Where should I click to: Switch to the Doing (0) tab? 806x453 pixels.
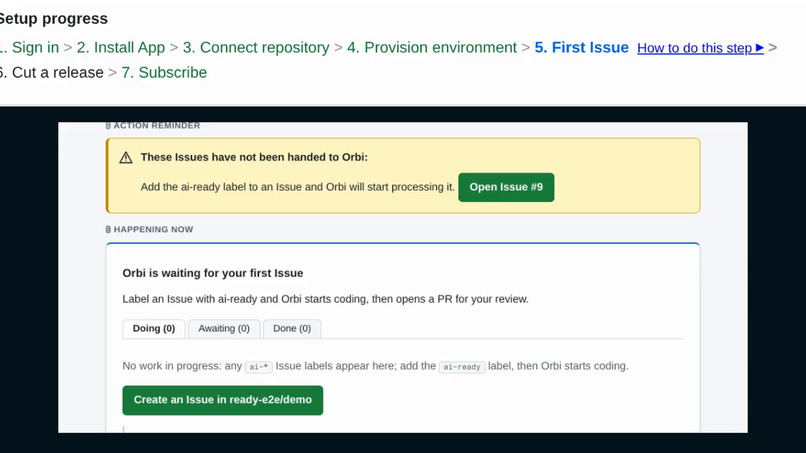pos(154,329)
